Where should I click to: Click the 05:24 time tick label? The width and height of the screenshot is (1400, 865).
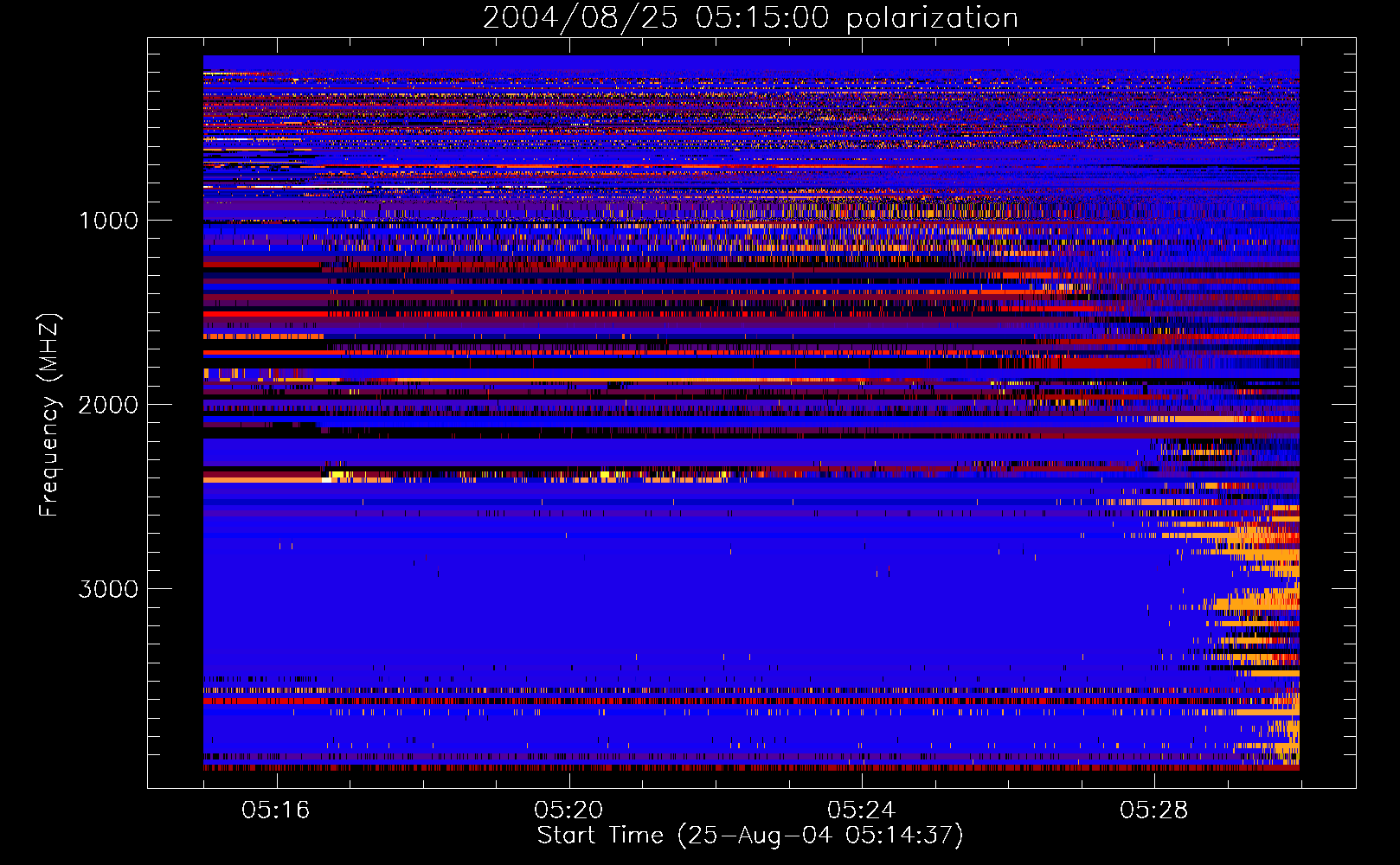click(862, 810)
